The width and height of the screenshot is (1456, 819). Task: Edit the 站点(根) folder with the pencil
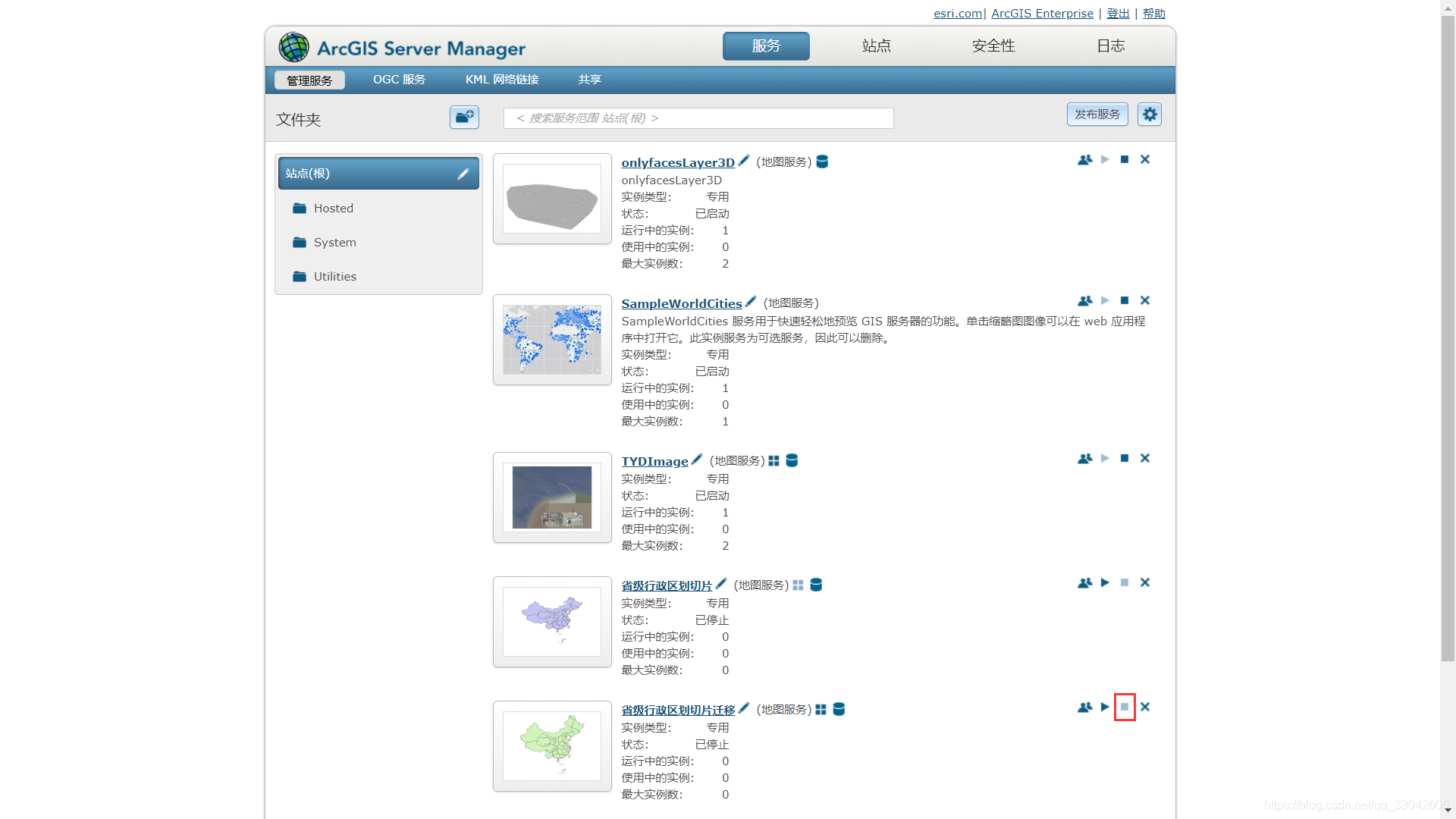pyautogui.click(x=463, y=174)
